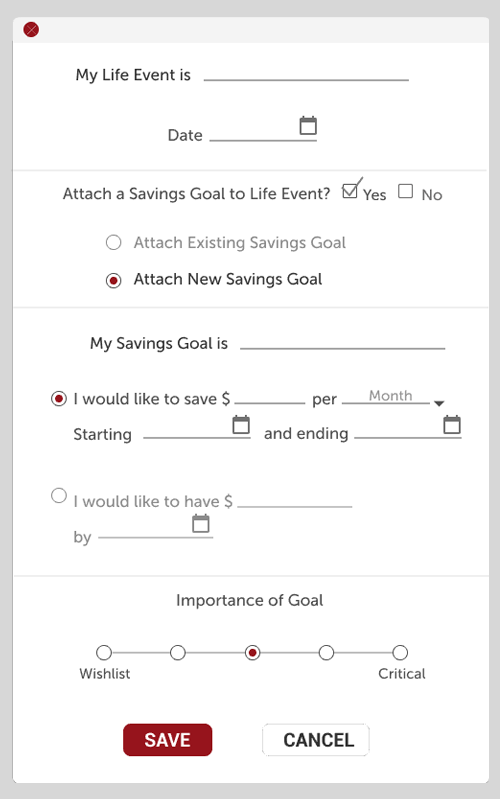Viewport: 500px width, 799px height.
Task: Open the 'and ending' date calendar icon
Action: click(452, 424)
